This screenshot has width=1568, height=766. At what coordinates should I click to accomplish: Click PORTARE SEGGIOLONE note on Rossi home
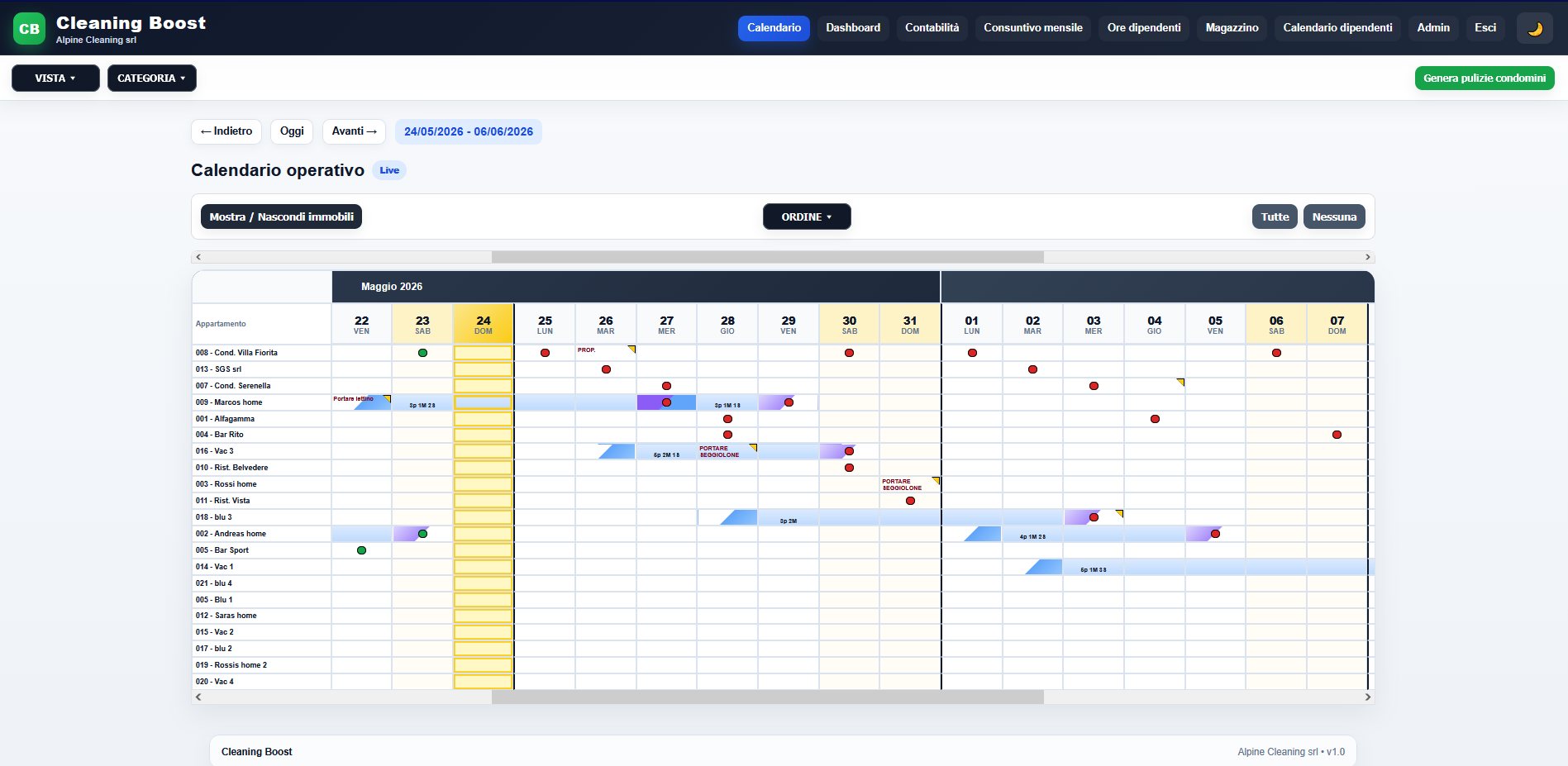902,484
